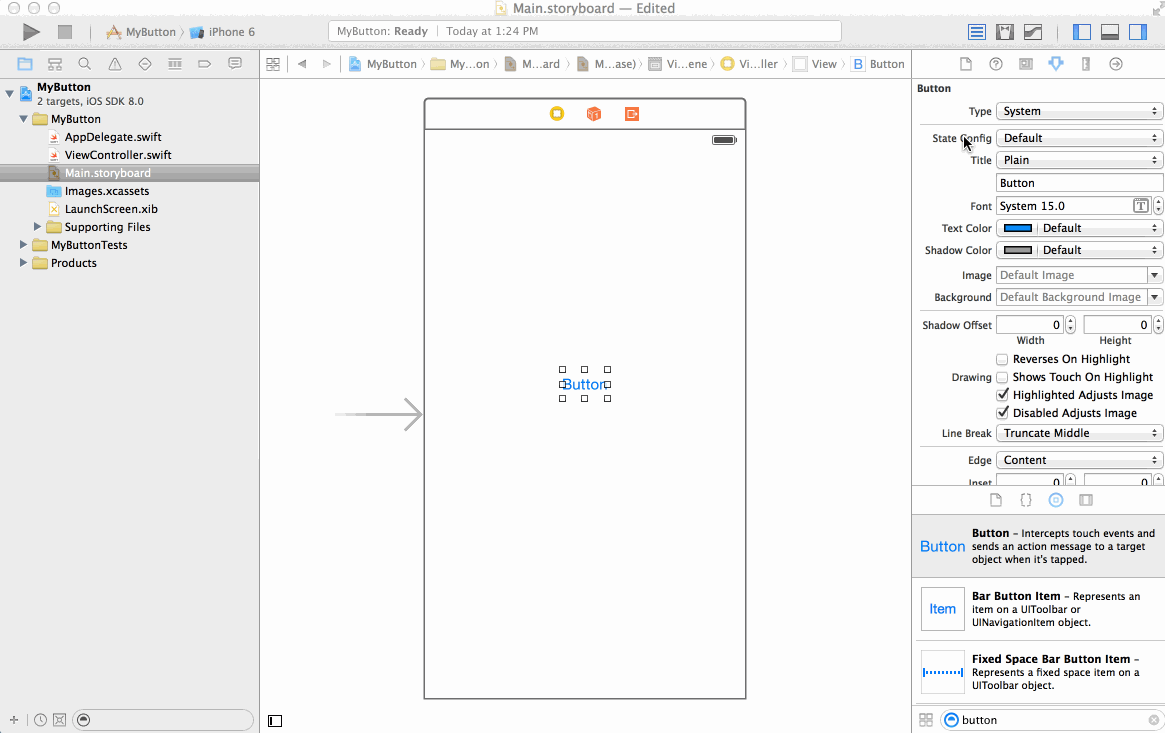Show the Code Snippet library

[x=1026, y=500]
